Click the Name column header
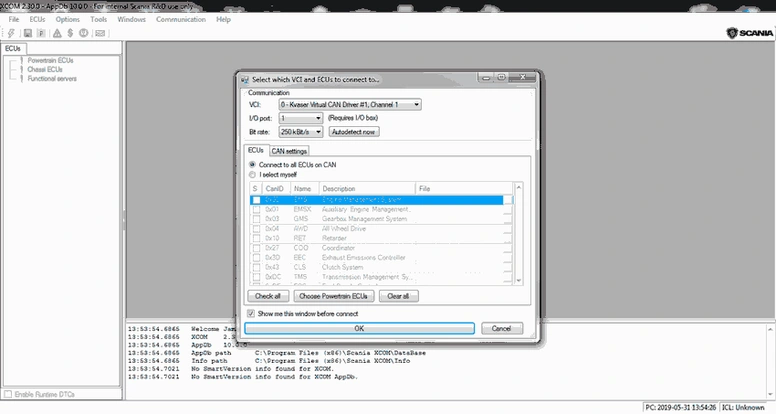The image size is (776, 414). pos(304,188)
